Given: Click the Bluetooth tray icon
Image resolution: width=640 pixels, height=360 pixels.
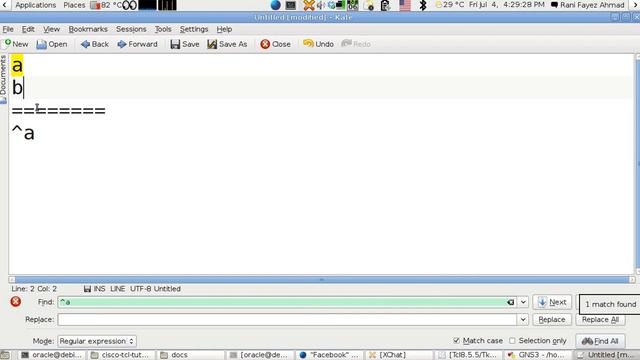Looking at the screenshot, I should [x=423, y=5].
